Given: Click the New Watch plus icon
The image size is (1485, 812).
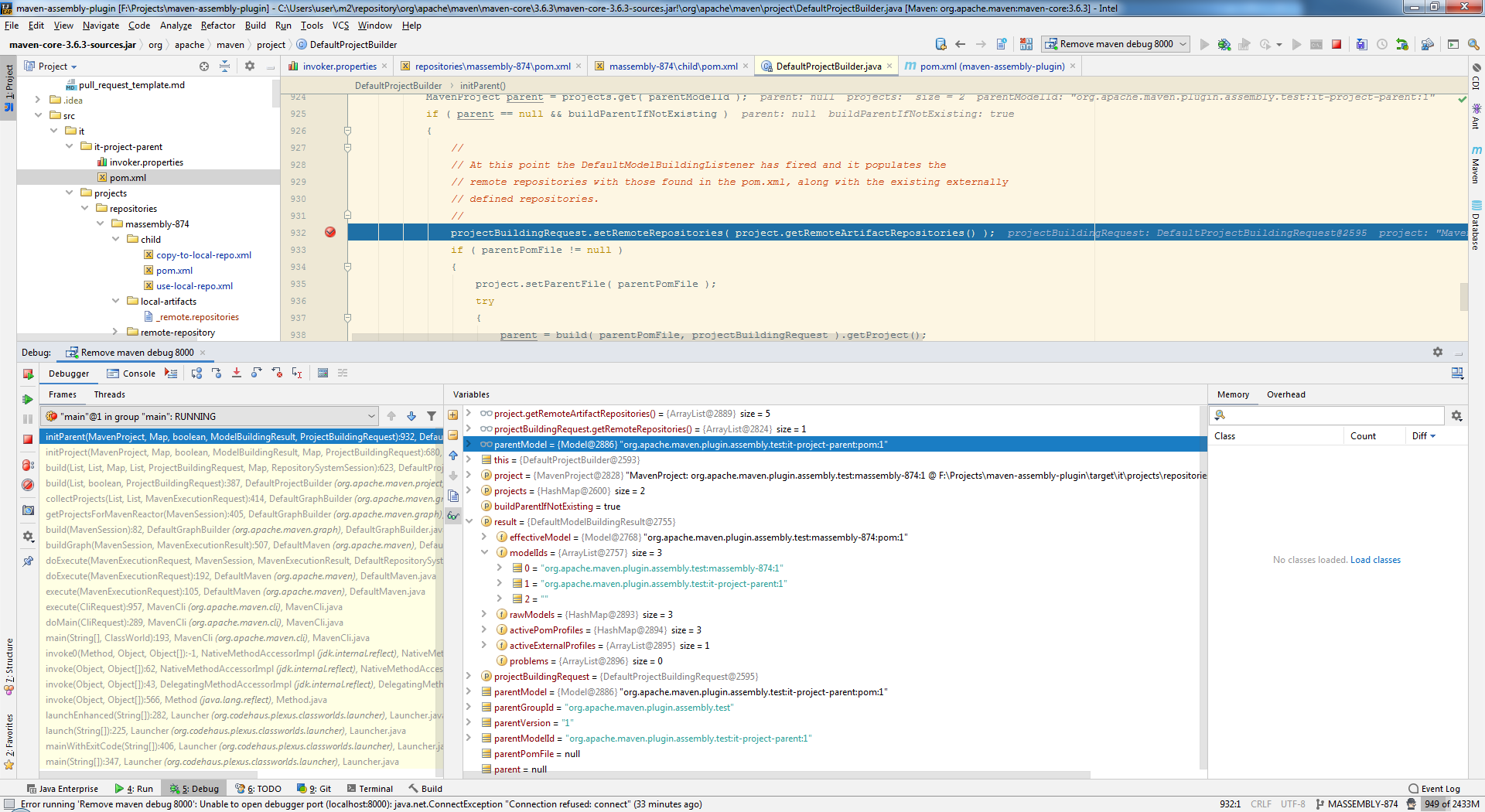Looking at the screenshot, I should click(453, 415).
